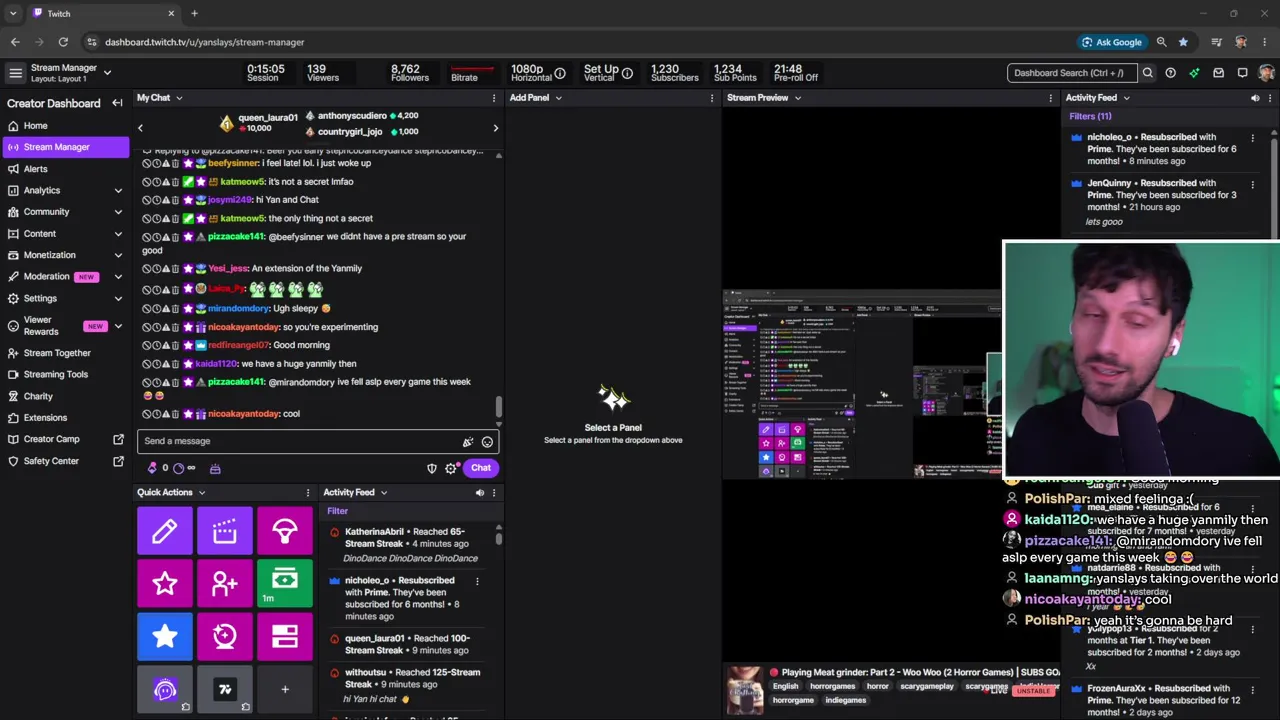Screen dimensions: 1280x720
Task: Bookmark this page with star icon
Action: pyautogui.click(x=1183, y=42)
